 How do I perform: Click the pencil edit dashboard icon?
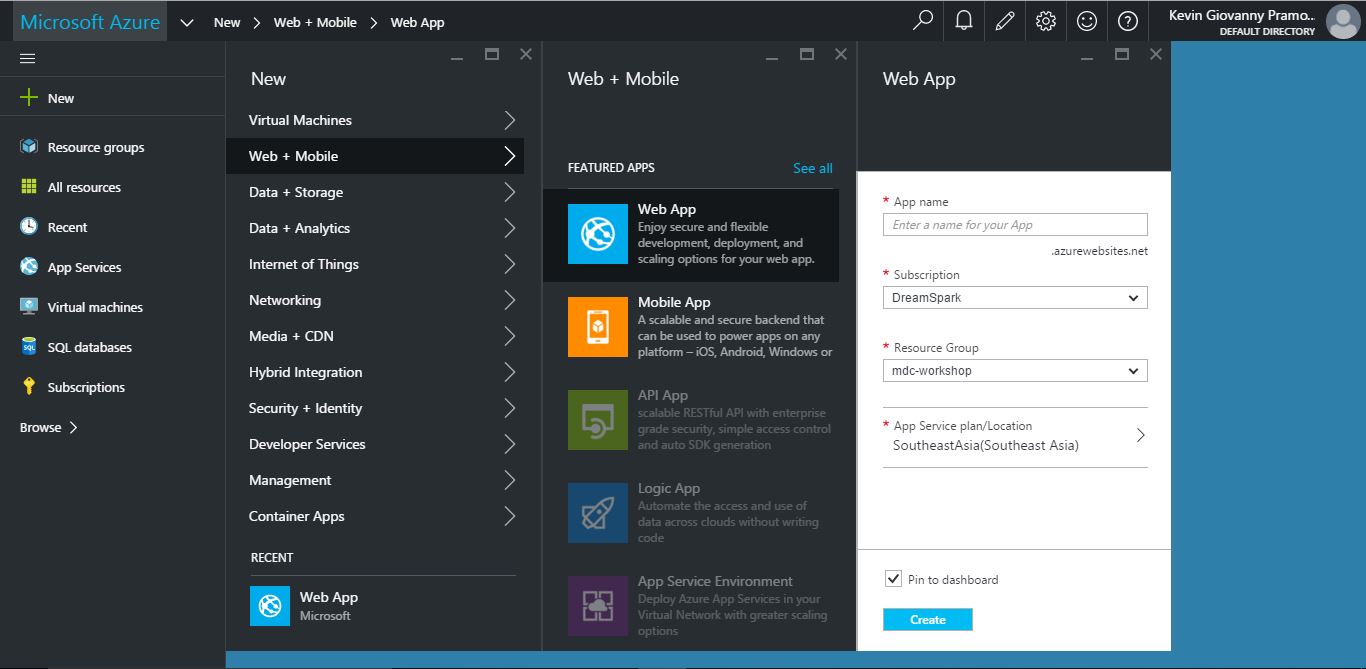(1005, 21)
